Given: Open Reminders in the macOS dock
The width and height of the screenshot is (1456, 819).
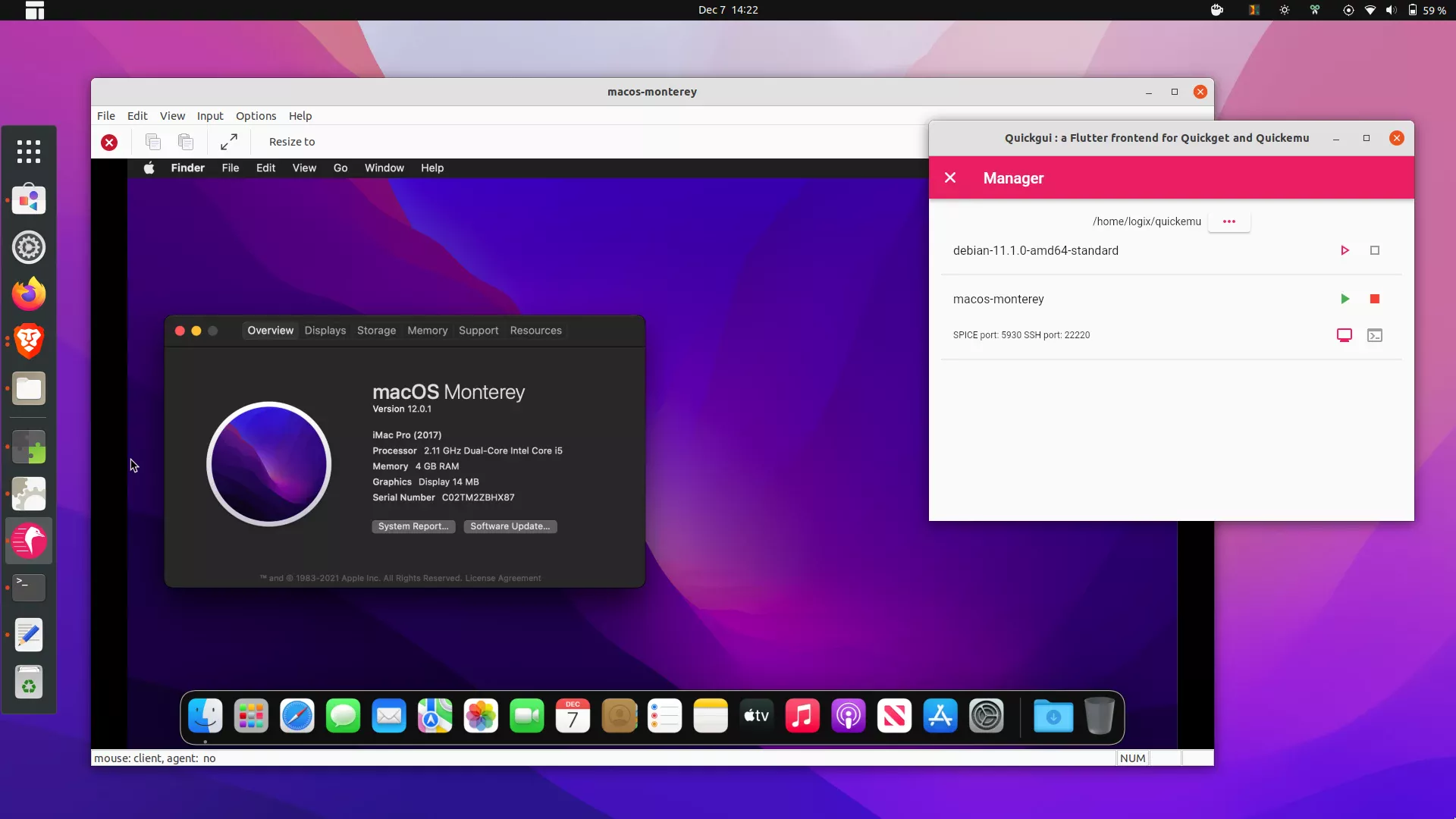Looking at the screenshot, I should point(664,716).
